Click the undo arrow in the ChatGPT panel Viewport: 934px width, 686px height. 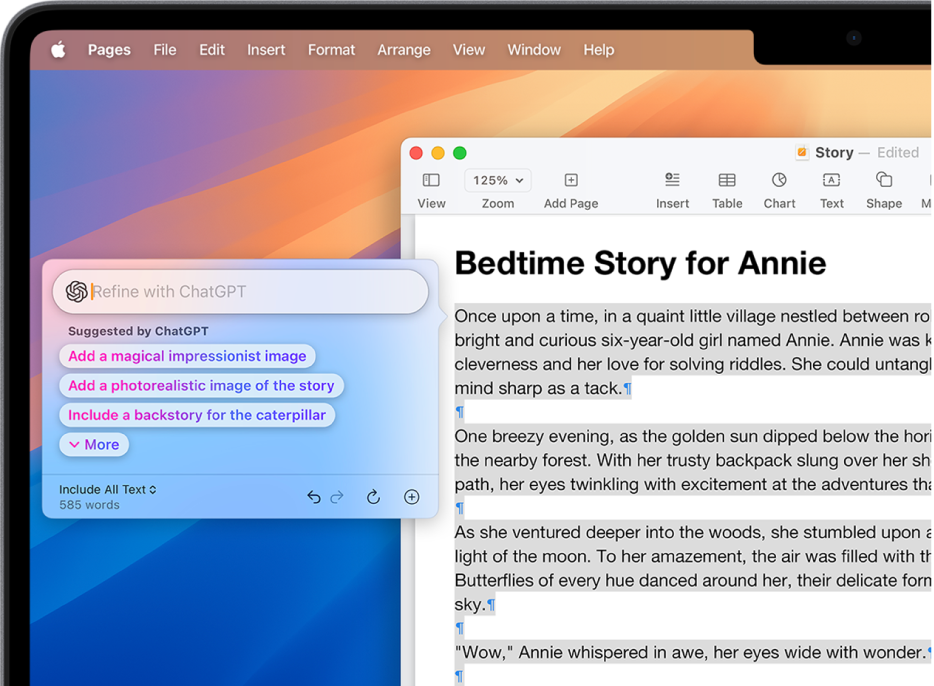point(313,497)
